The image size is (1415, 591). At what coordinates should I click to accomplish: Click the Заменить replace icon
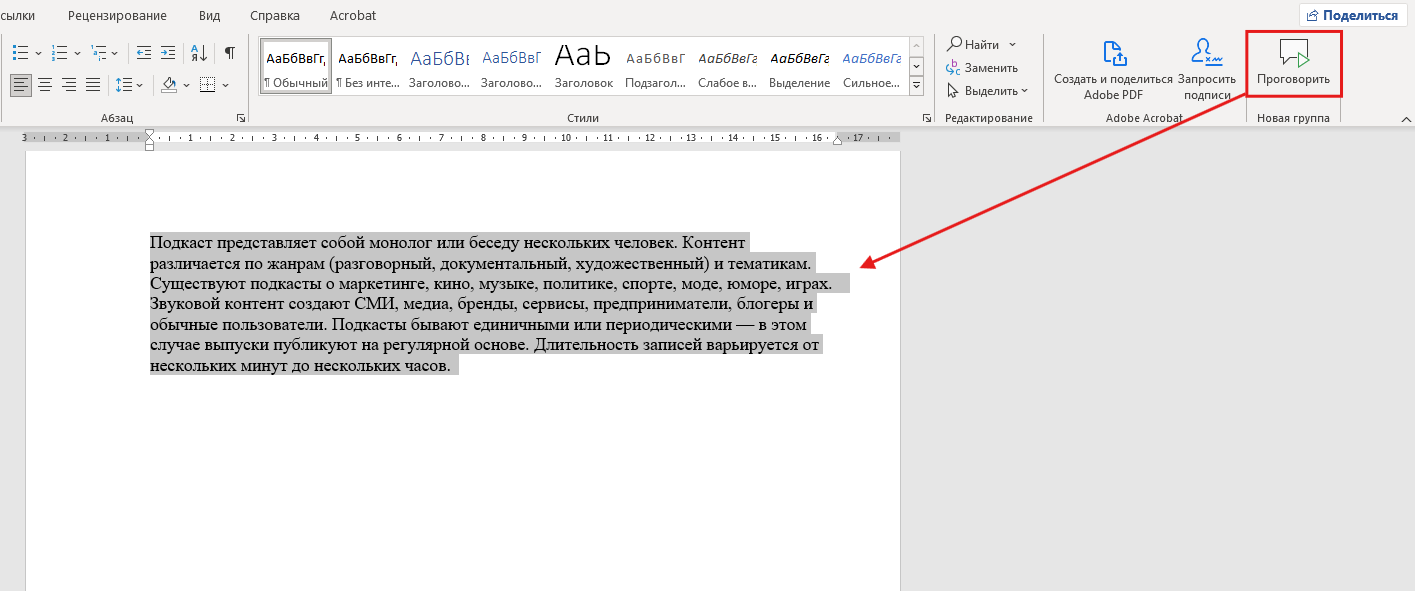coord(955,68)
